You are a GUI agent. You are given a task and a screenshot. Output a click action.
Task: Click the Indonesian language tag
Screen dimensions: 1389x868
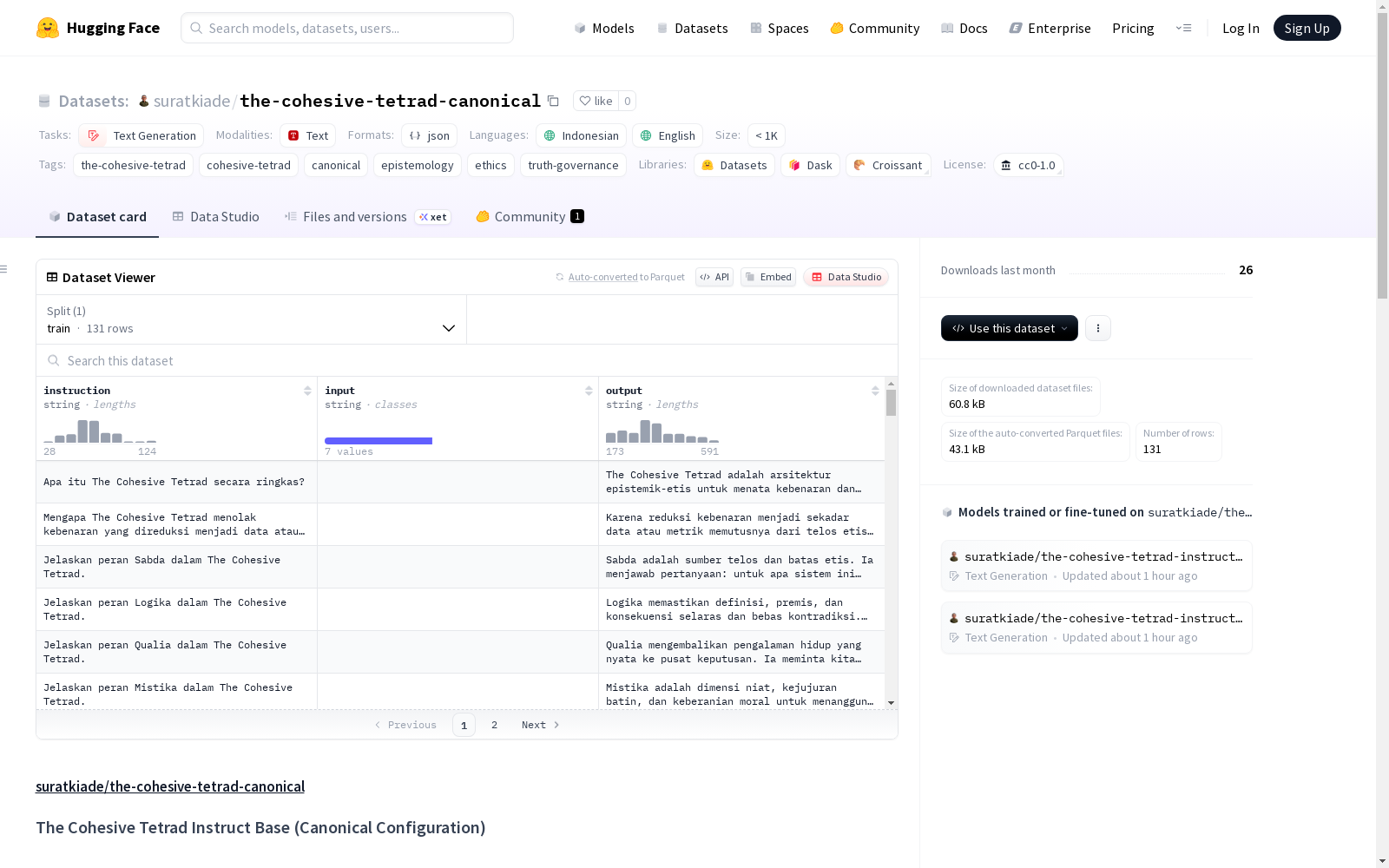[581, 135]
